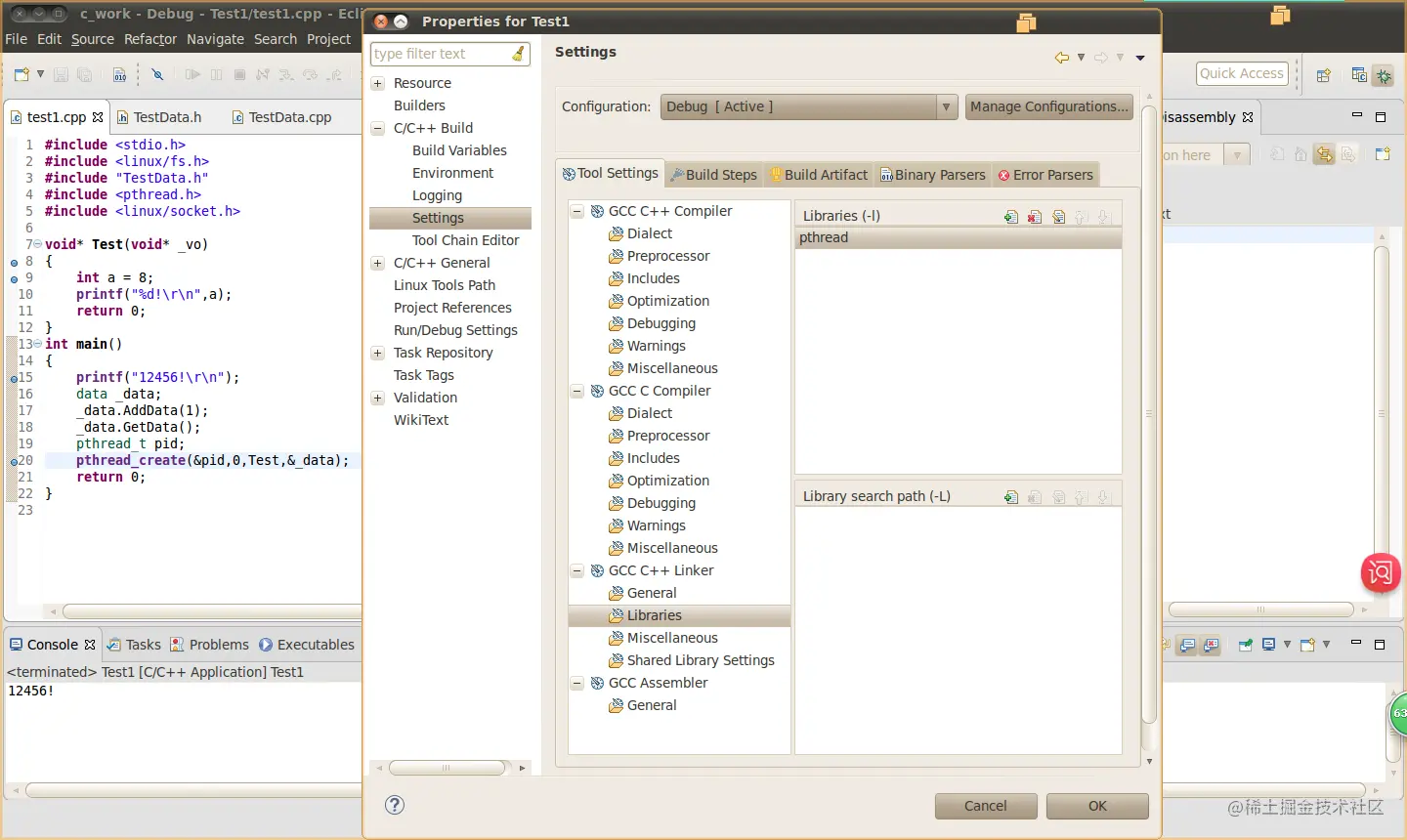
Task: Clear the type filter text with broom icon
Action: 519,54
